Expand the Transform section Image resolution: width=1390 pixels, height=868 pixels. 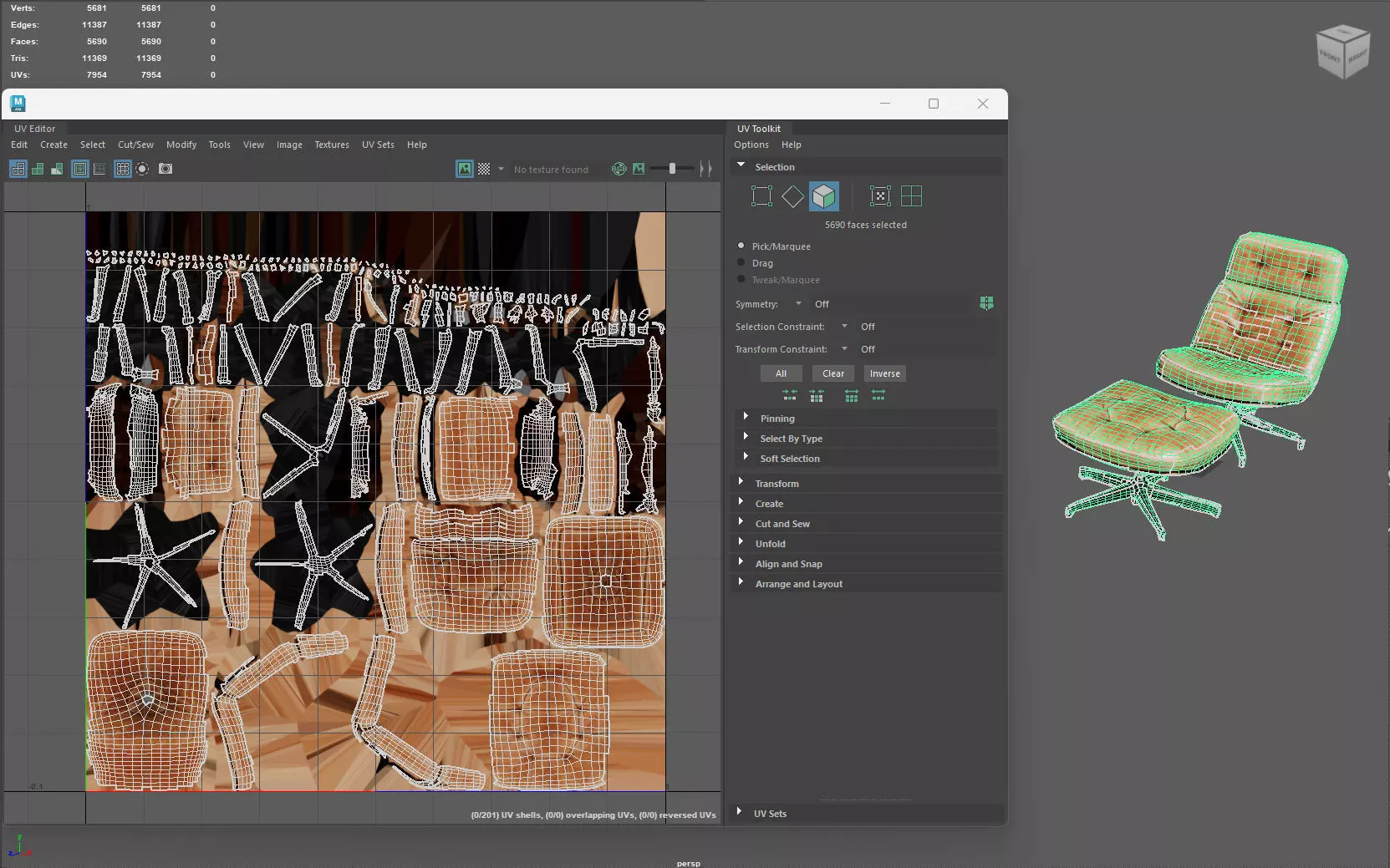pyautogui.click(x=741, y=482)
